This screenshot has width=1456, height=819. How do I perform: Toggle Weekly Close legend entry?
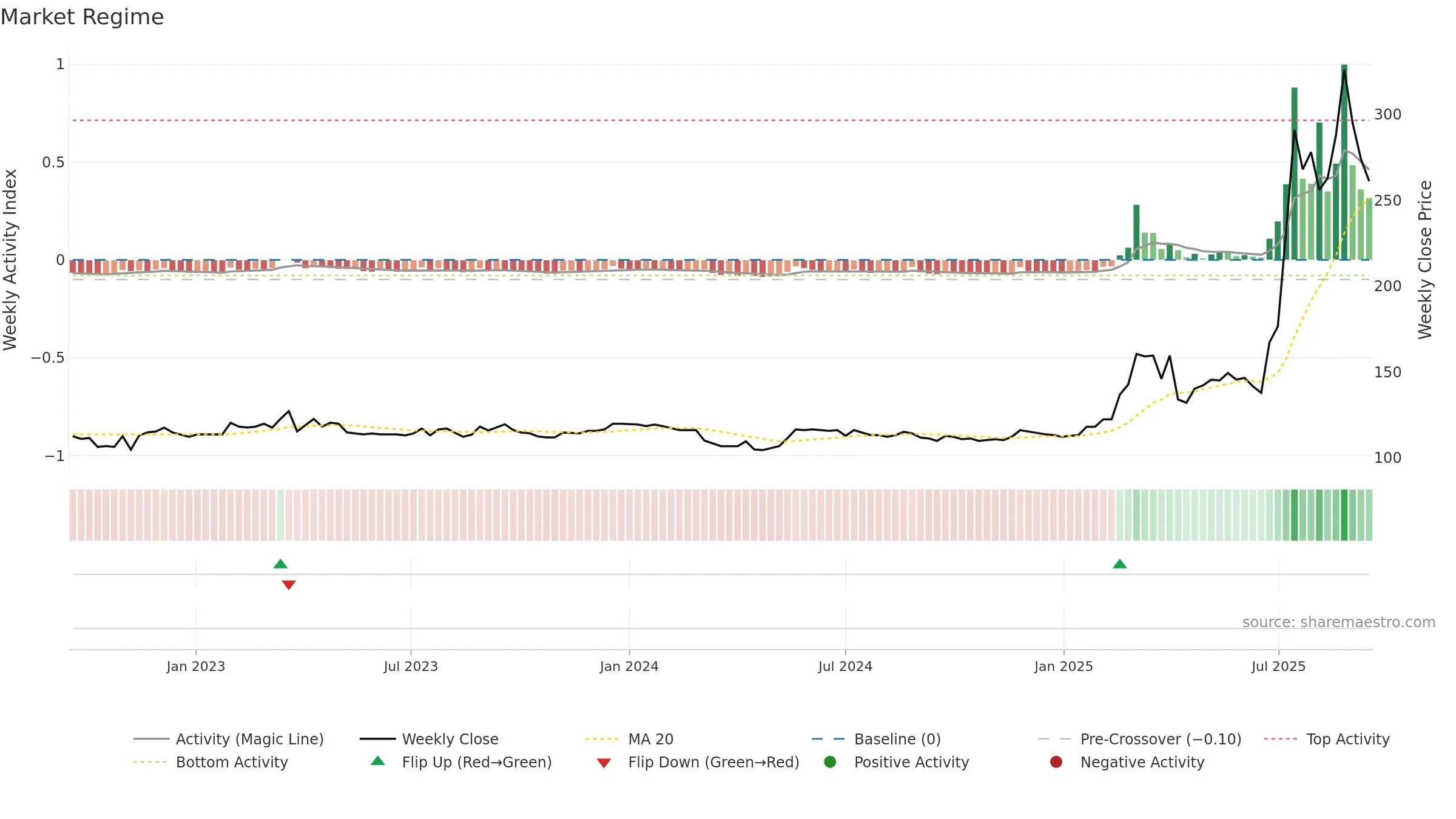coord(429,739)
